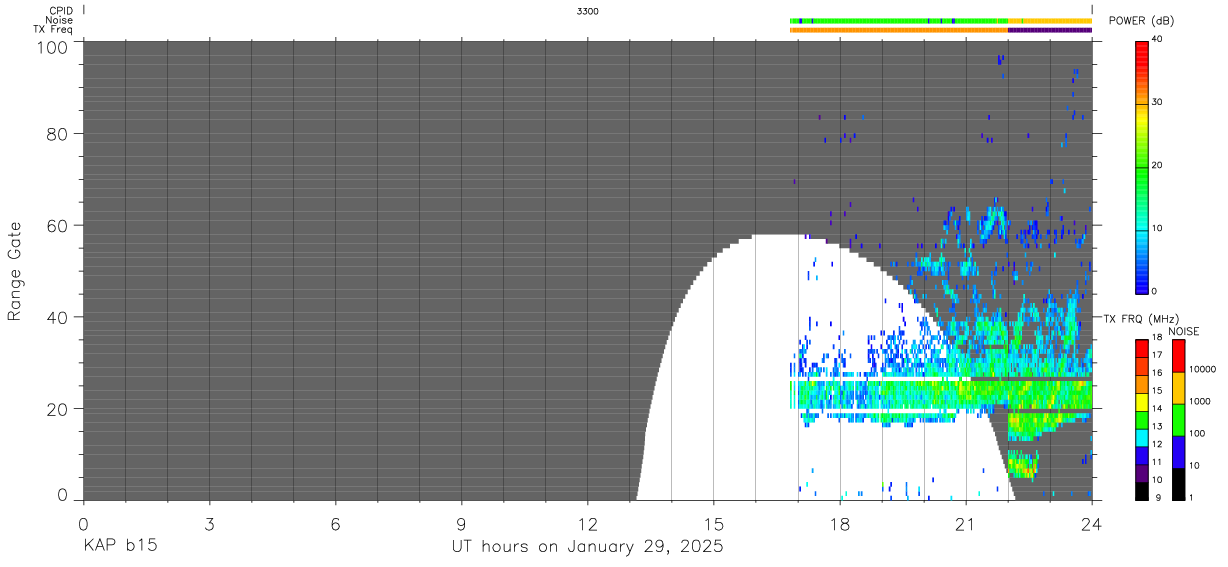The image size is (1228, 567).
Task: Click the 40 tick on the Range Gate axis
Action: 59,317
